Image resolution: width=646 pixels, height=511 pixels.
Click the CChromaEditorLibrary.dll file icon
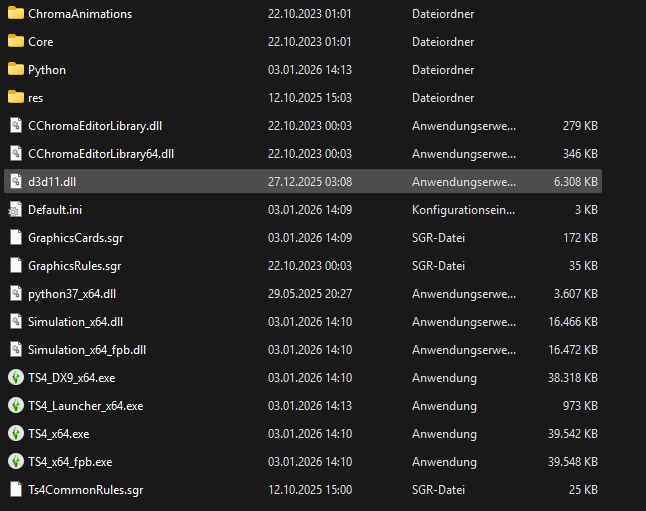[x=16, y=125]
